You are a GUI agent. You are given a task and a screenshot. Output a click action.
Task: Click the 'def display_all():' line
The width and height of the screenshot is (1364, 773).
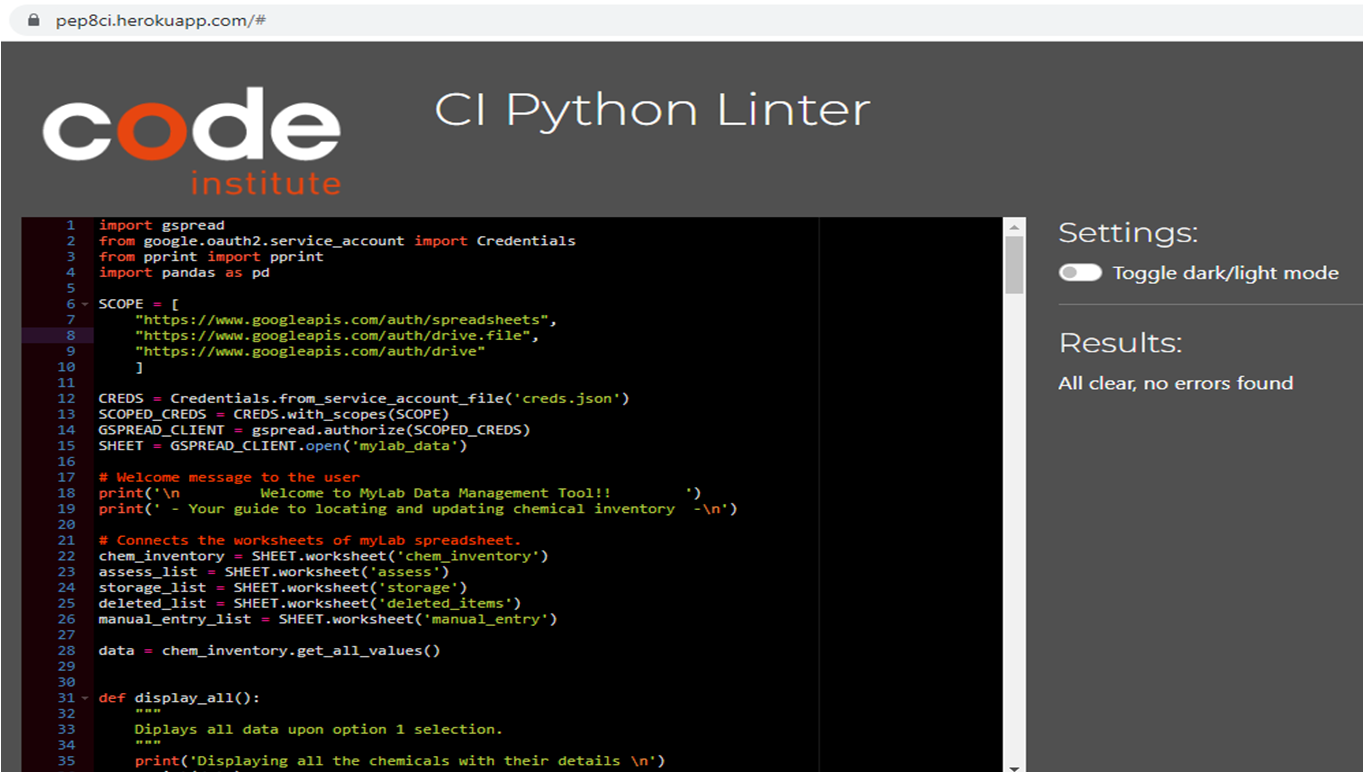[179, 698]
